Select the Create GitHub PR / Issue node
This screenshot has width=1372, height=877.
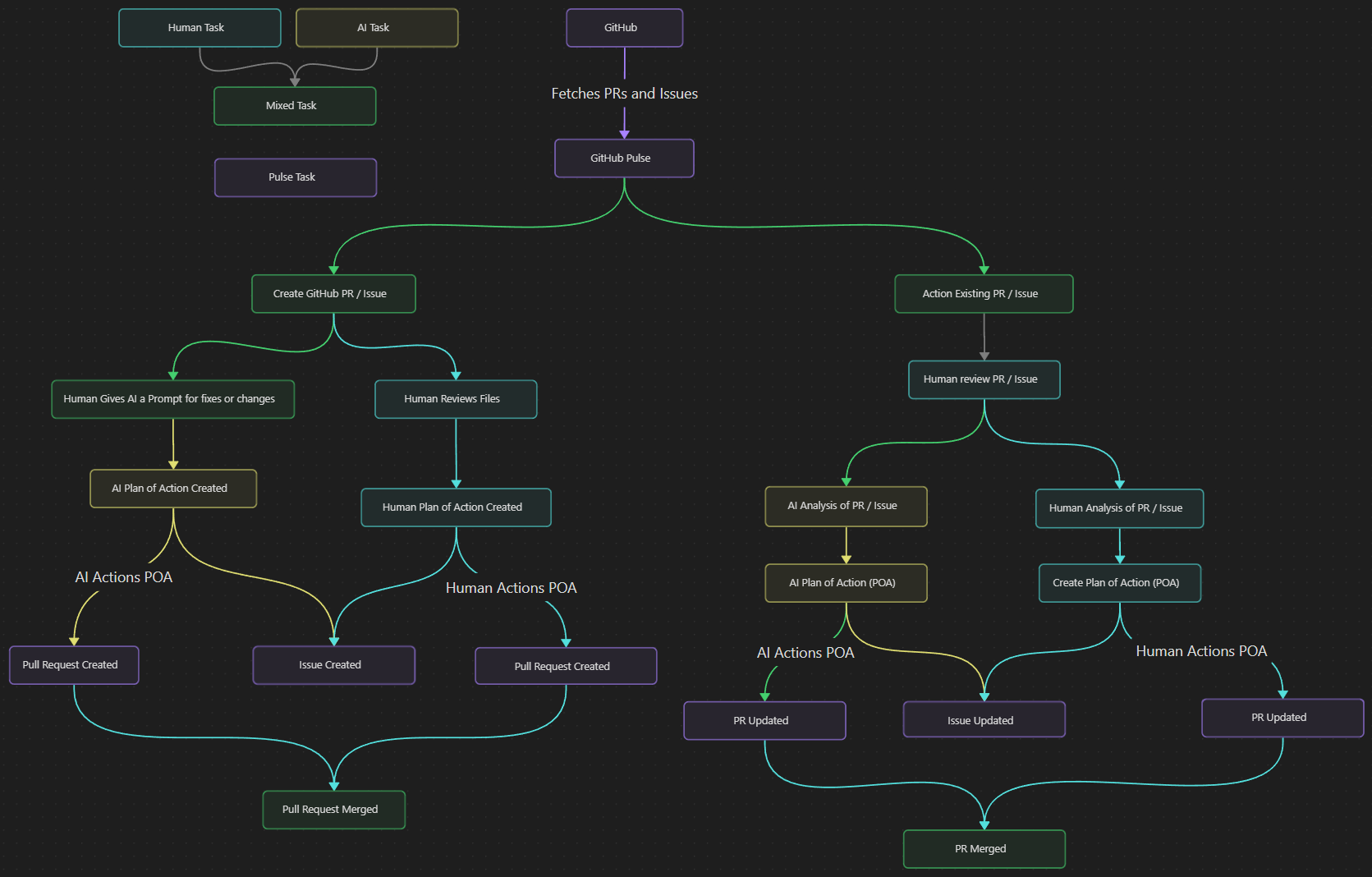click(333, 294)
